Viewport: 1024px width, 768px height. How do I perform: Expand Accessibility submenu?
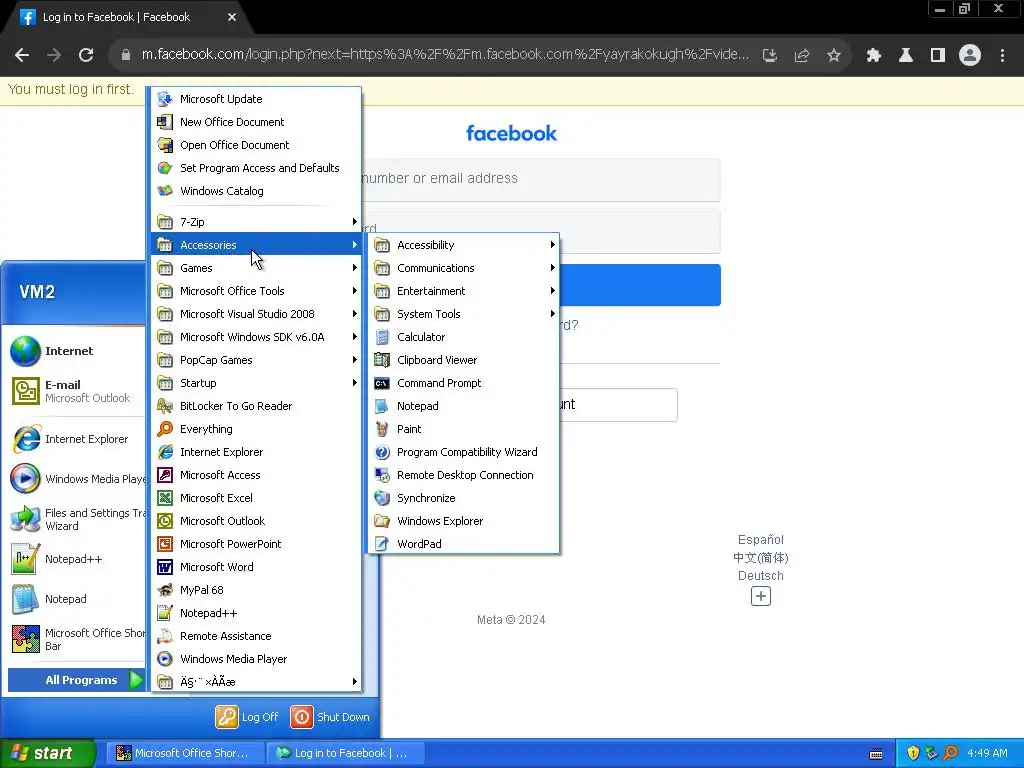click(463, 245)
